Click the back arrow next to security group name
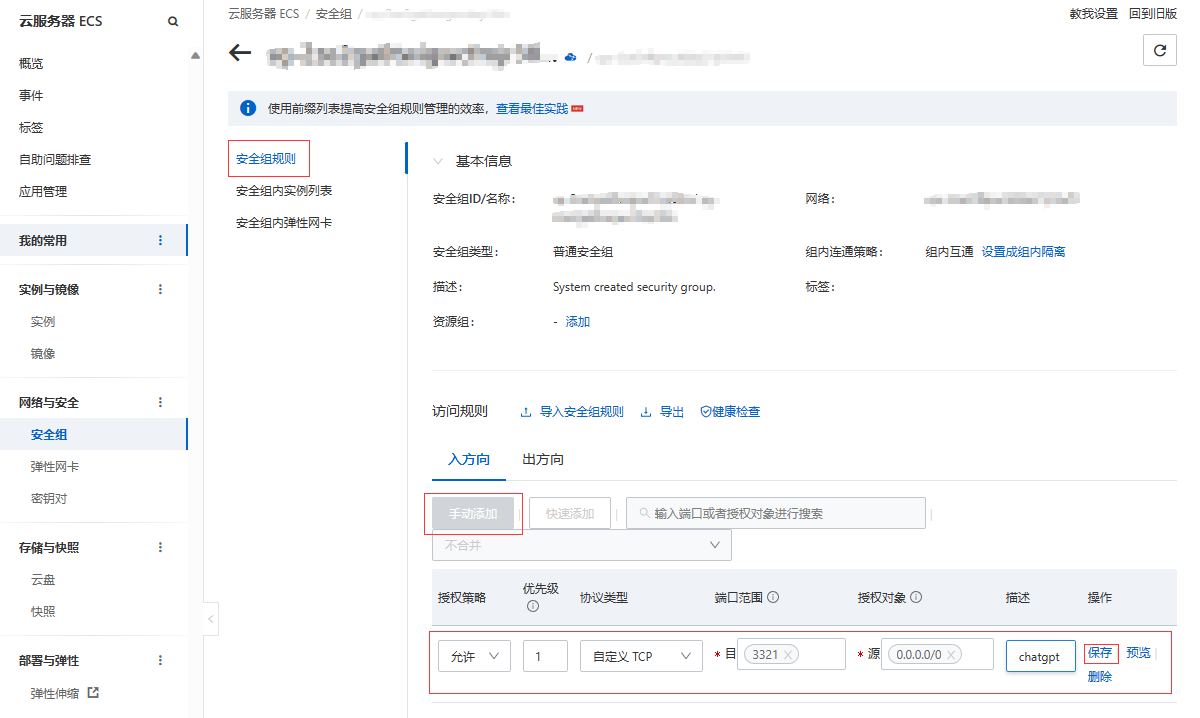Viewport: 1200px width, 718px height. 240,53
